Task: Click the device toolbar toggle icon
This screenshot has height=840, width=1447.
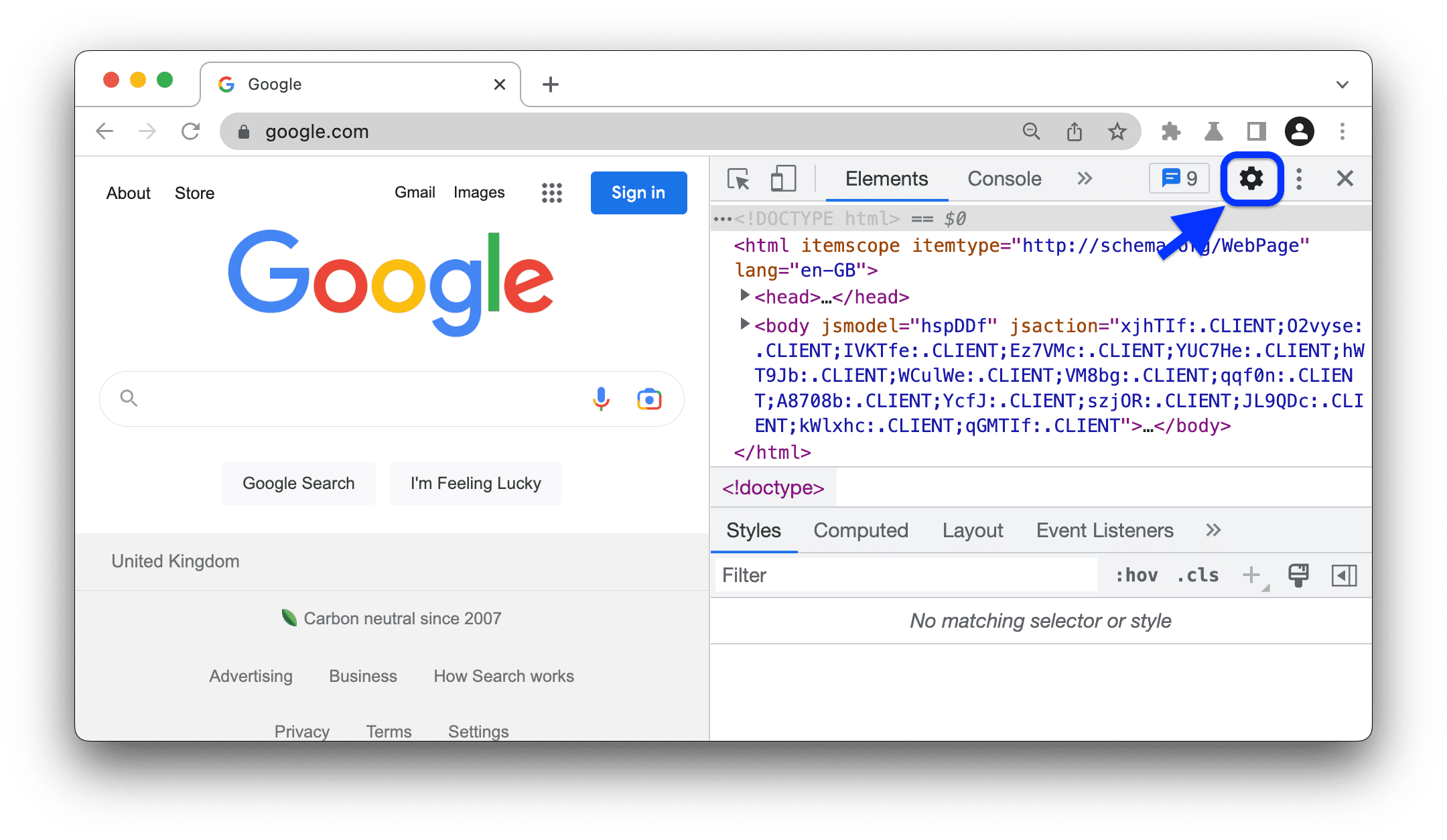Action: pyautogui.click(x=783, y=179)
